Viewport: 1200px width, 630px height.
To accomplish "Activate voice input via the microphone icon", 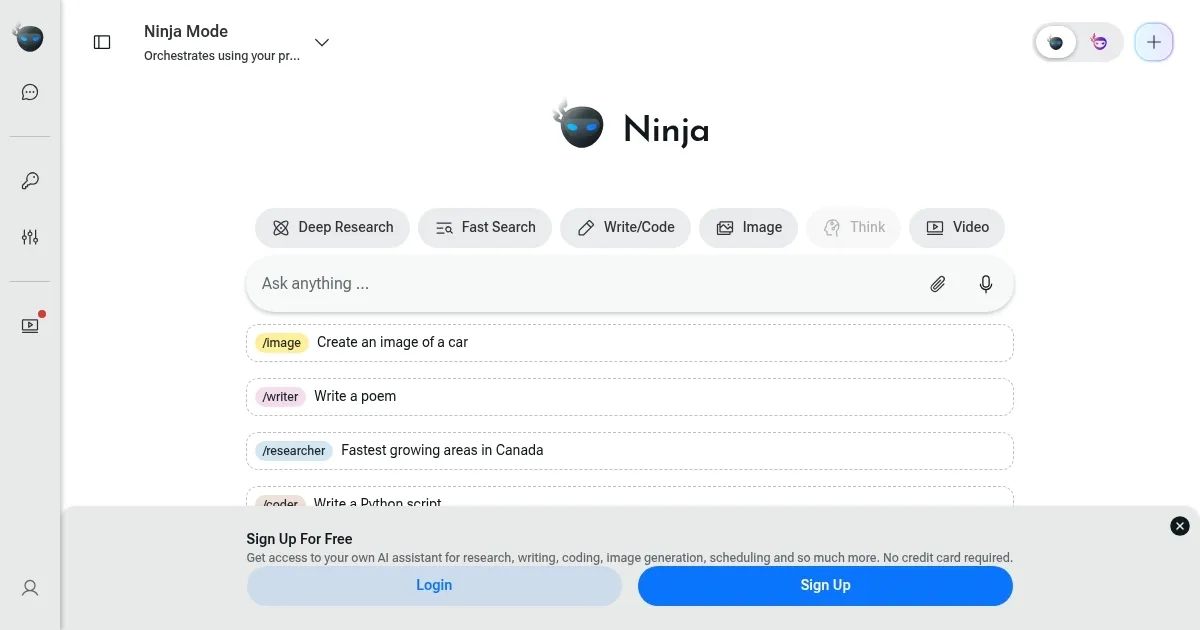I will click(985, 284).
